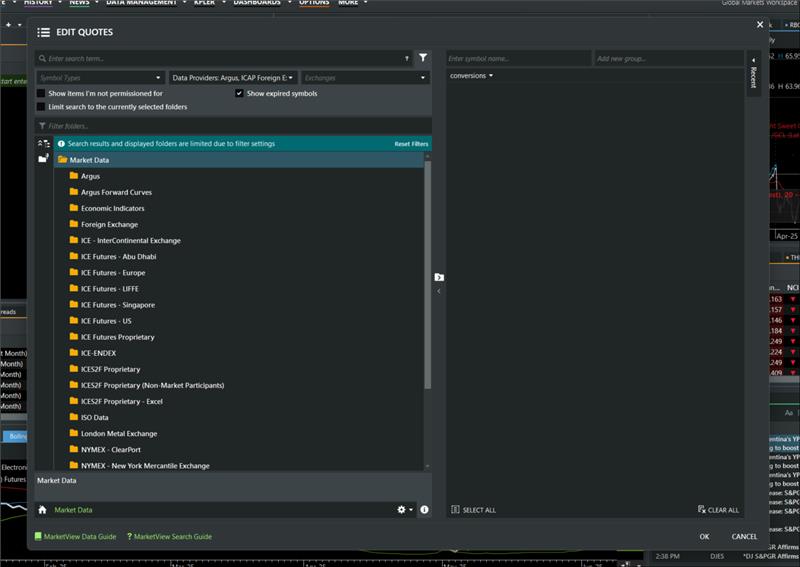Click the folder tree vertical scrollbar
800x567 pixels.
[428, 275]
